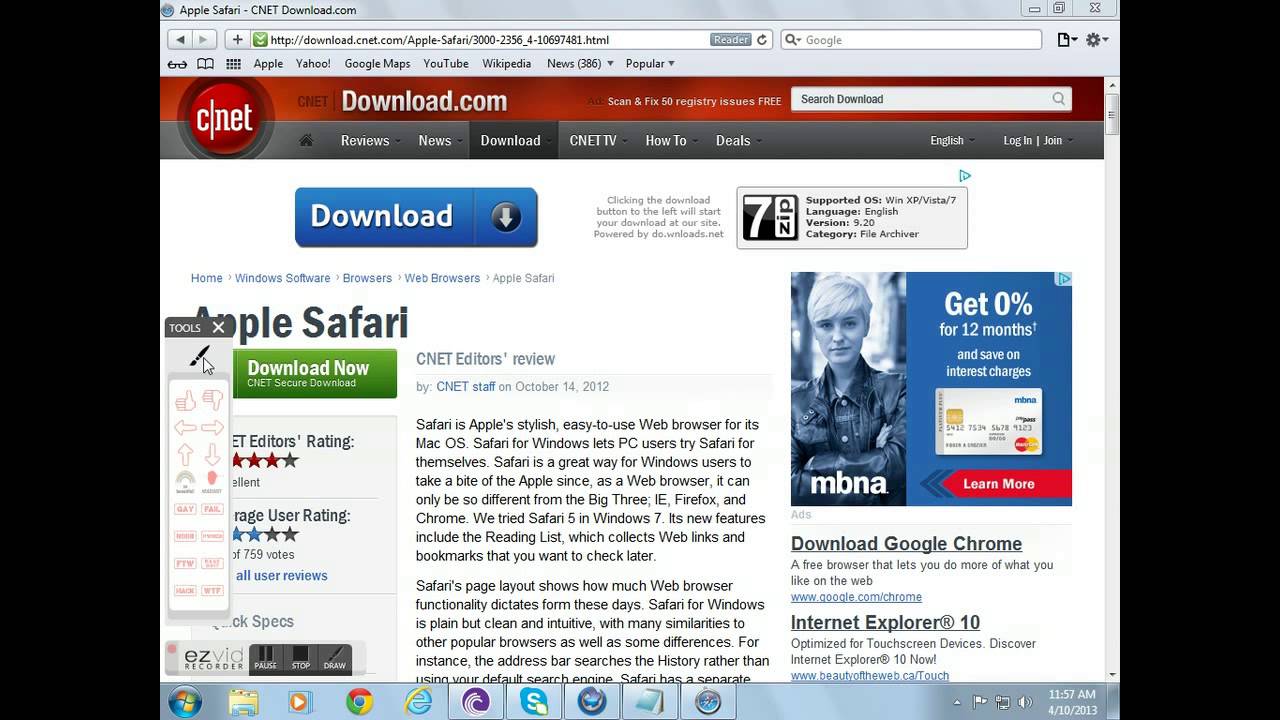The width and height of the screenshot is (1280, 720).
Task: Open the Apple bookmark
Action: click(268, 64)
